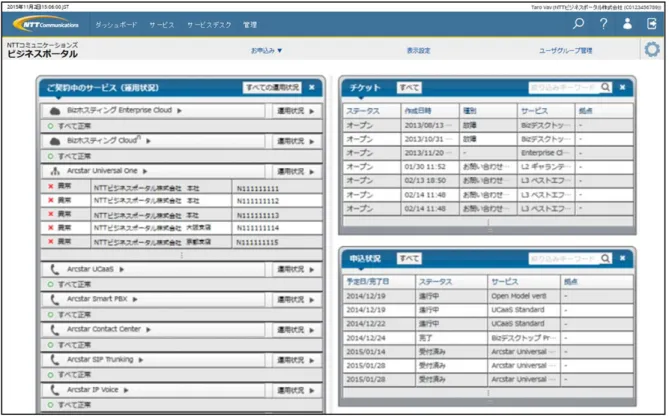
Task: Click the 申込状況 panel search magnifier
Action: [605, 258]
